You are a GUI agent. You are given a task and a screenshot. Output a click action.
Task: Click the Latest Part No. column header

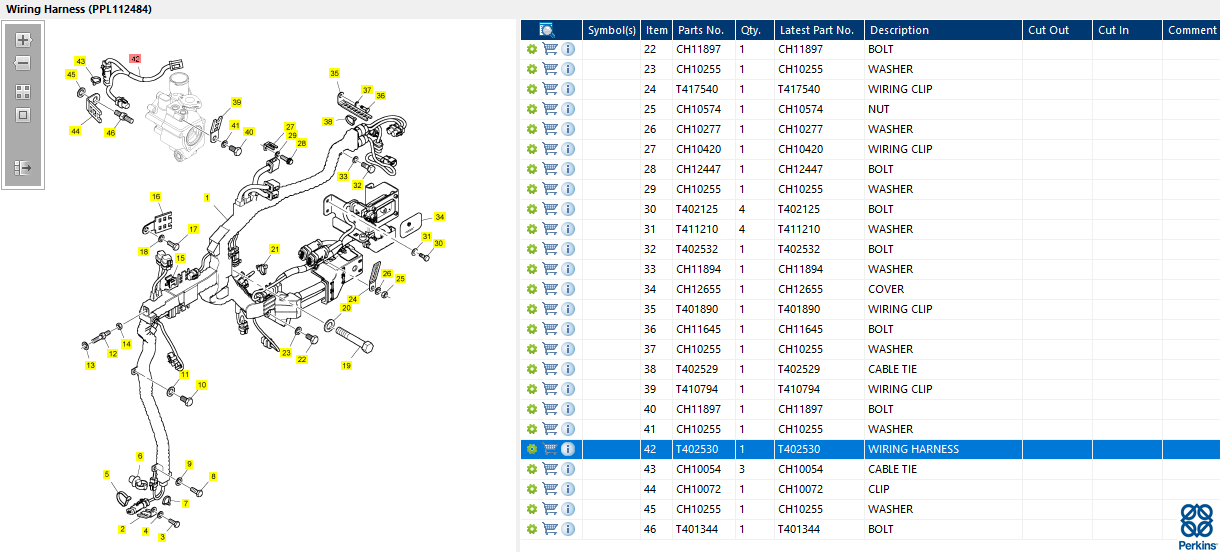(x=818, y=30)
